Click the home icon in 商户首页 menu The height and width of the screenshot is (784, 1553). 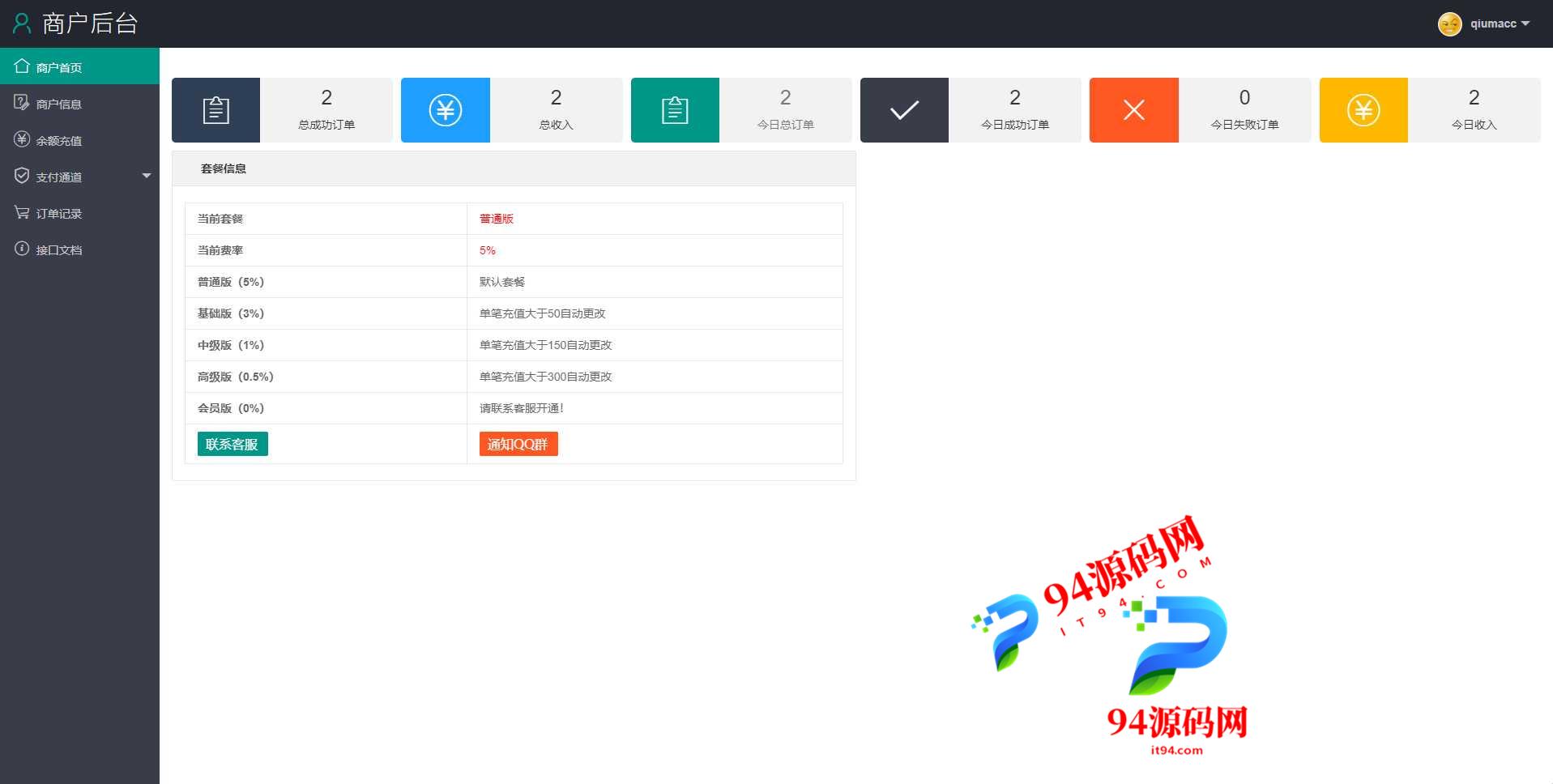click(22, 66)
